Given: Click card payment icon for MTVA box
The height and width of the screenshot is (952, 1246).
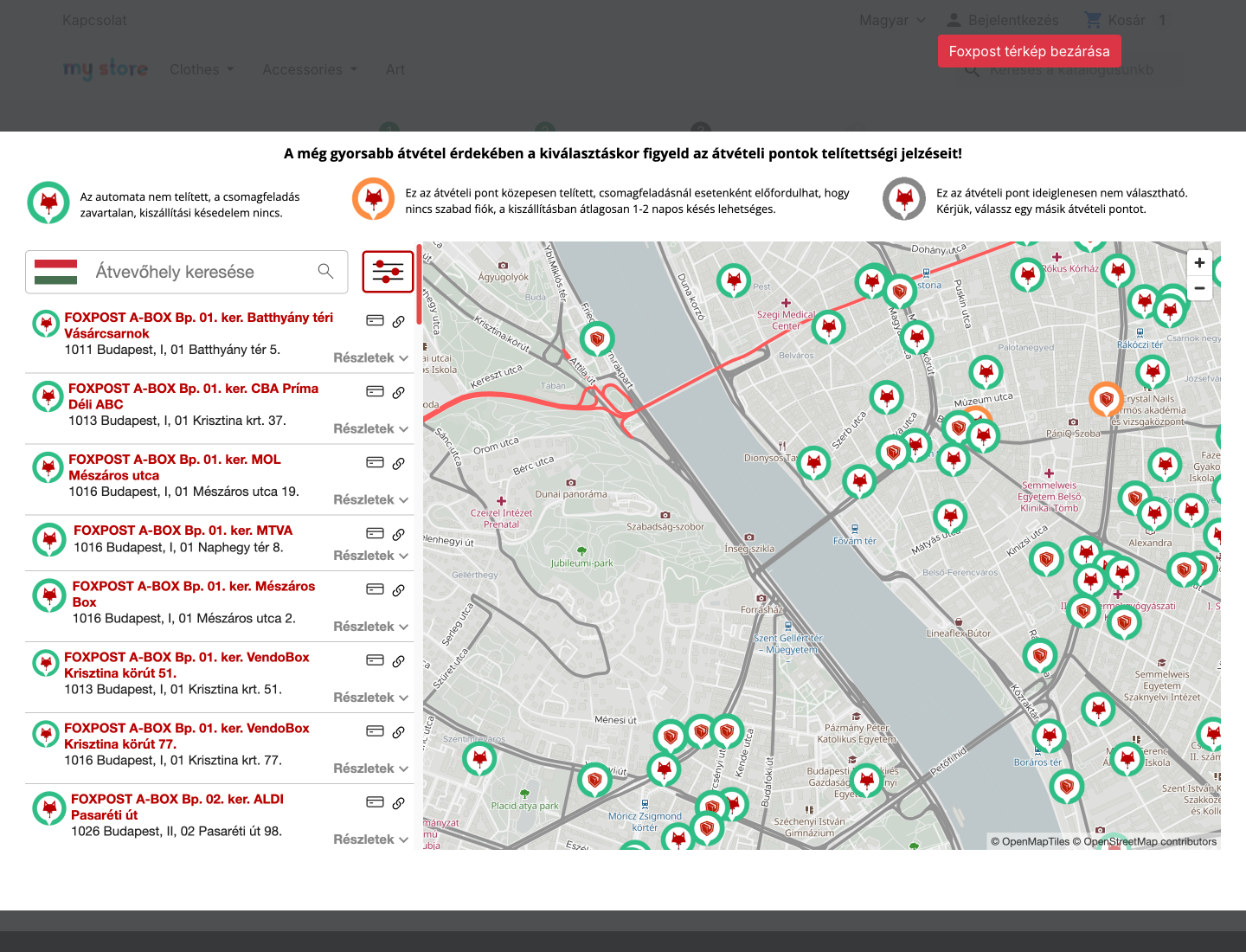Looking at the screenshot, I should [375, 533].
